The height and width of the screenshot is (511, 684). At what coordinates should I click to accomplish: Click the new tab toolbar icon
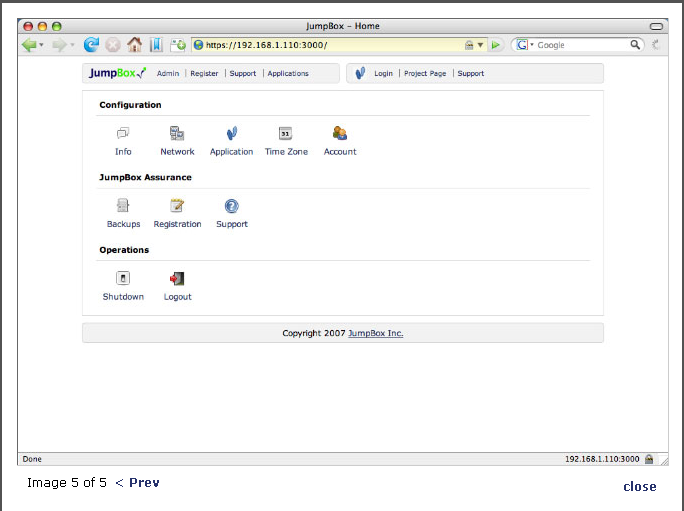pos(178,45)
